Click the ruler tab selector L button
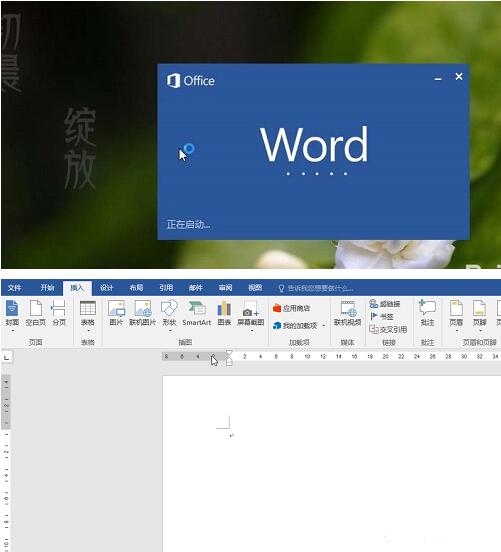This screenshot has width=501, height=552. tap(6, 358)
